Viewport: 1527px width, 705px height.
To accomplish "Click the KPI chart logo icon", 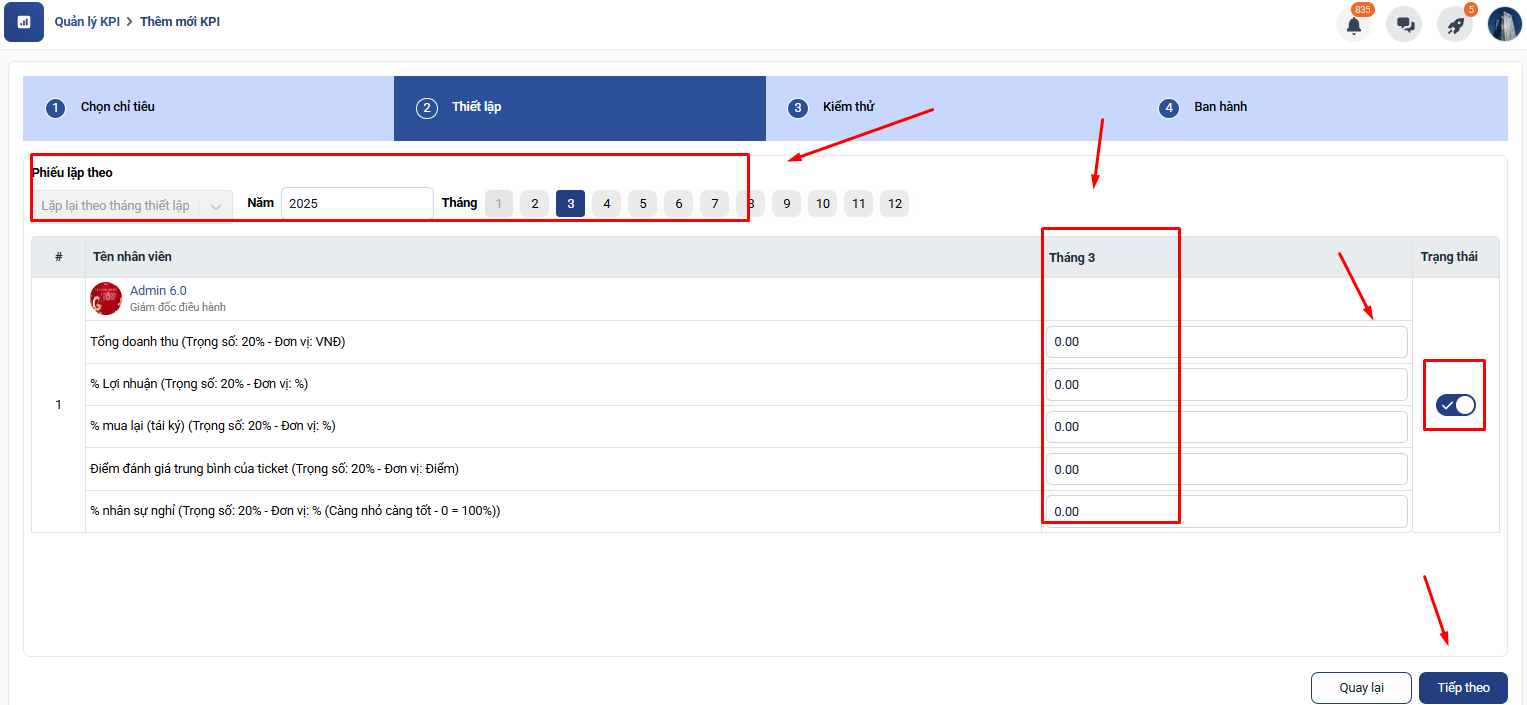I will (x=24, y=22).
